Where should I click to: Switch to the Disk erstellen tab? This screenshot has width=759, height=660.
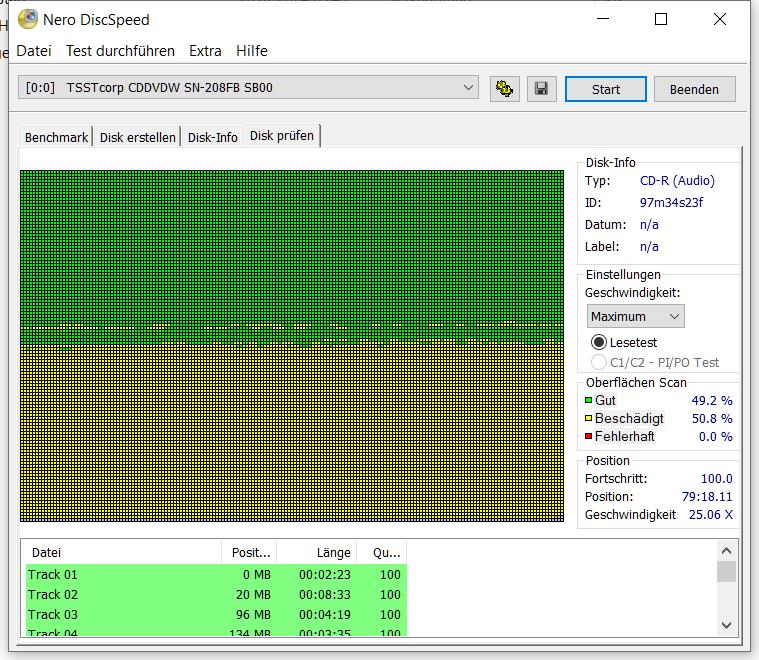click(137, 137)
